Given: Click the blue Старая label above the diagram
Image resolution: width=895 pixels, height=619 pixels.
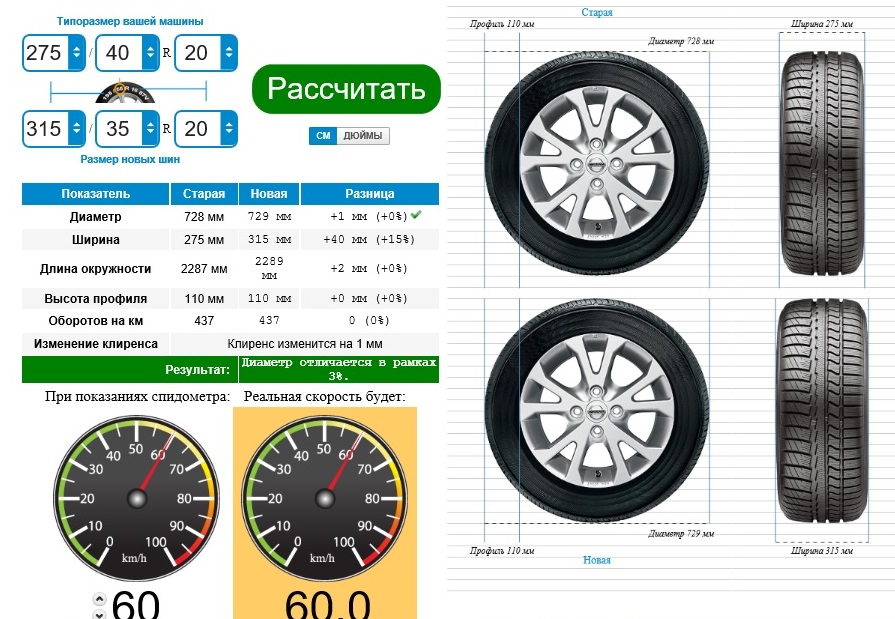Looking at the screenshot, I should [x=597, y=13].
